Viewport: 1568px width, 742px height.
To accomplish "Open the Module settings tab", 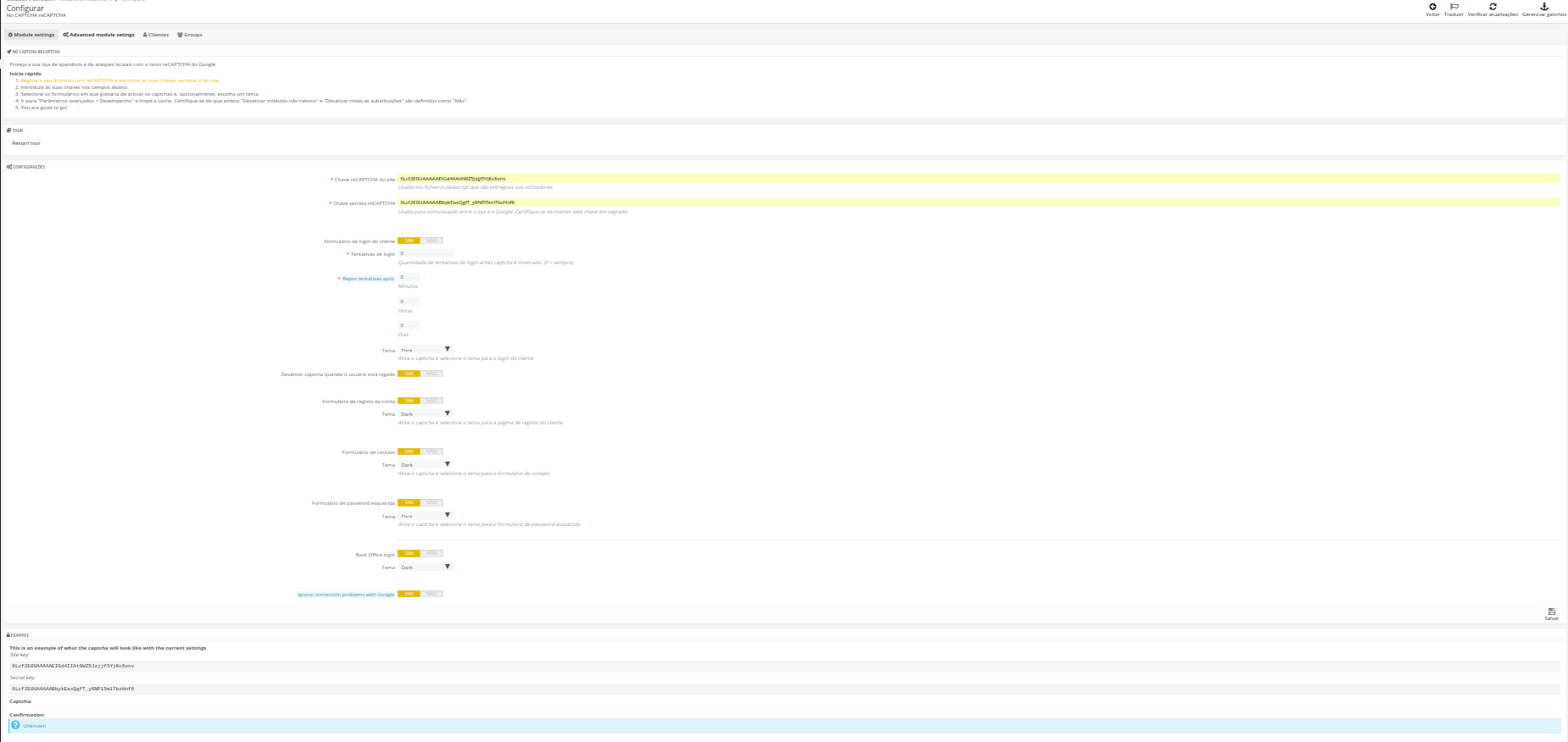I will pyautogui.click(x=31, y=35).
